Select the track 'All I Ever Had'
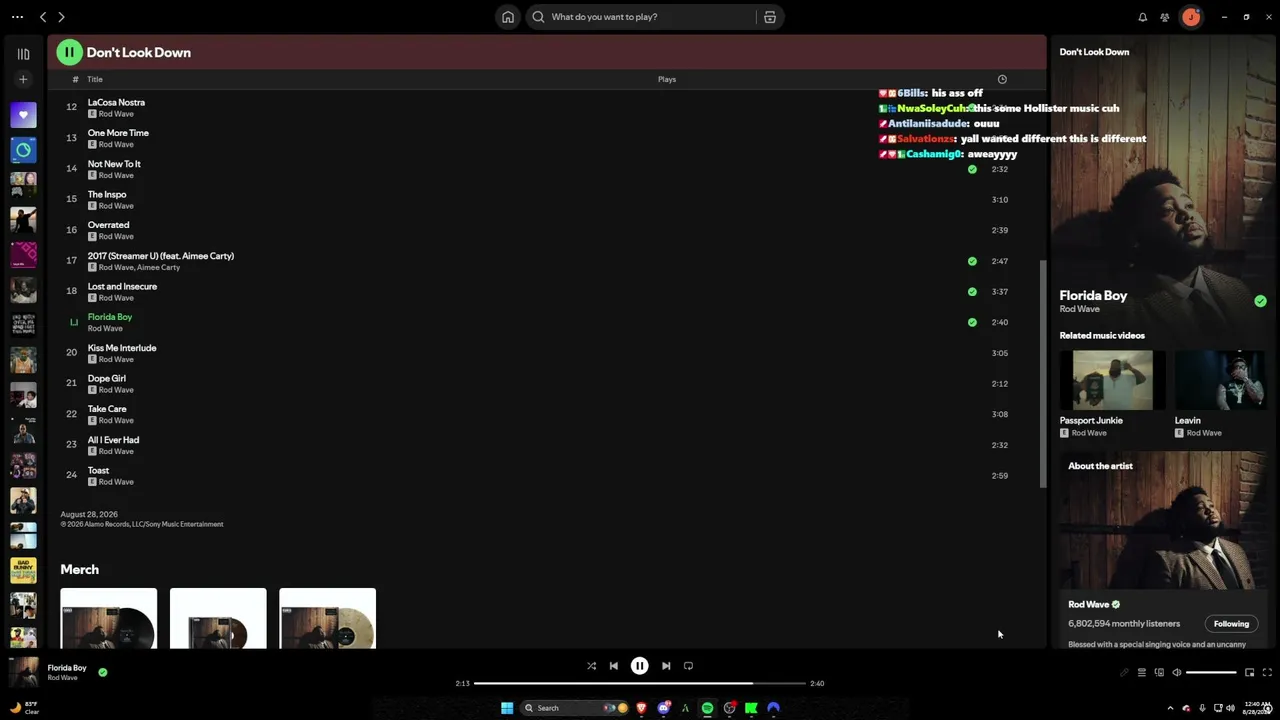This screenshot has width=1280, height=720. point(113,440)
